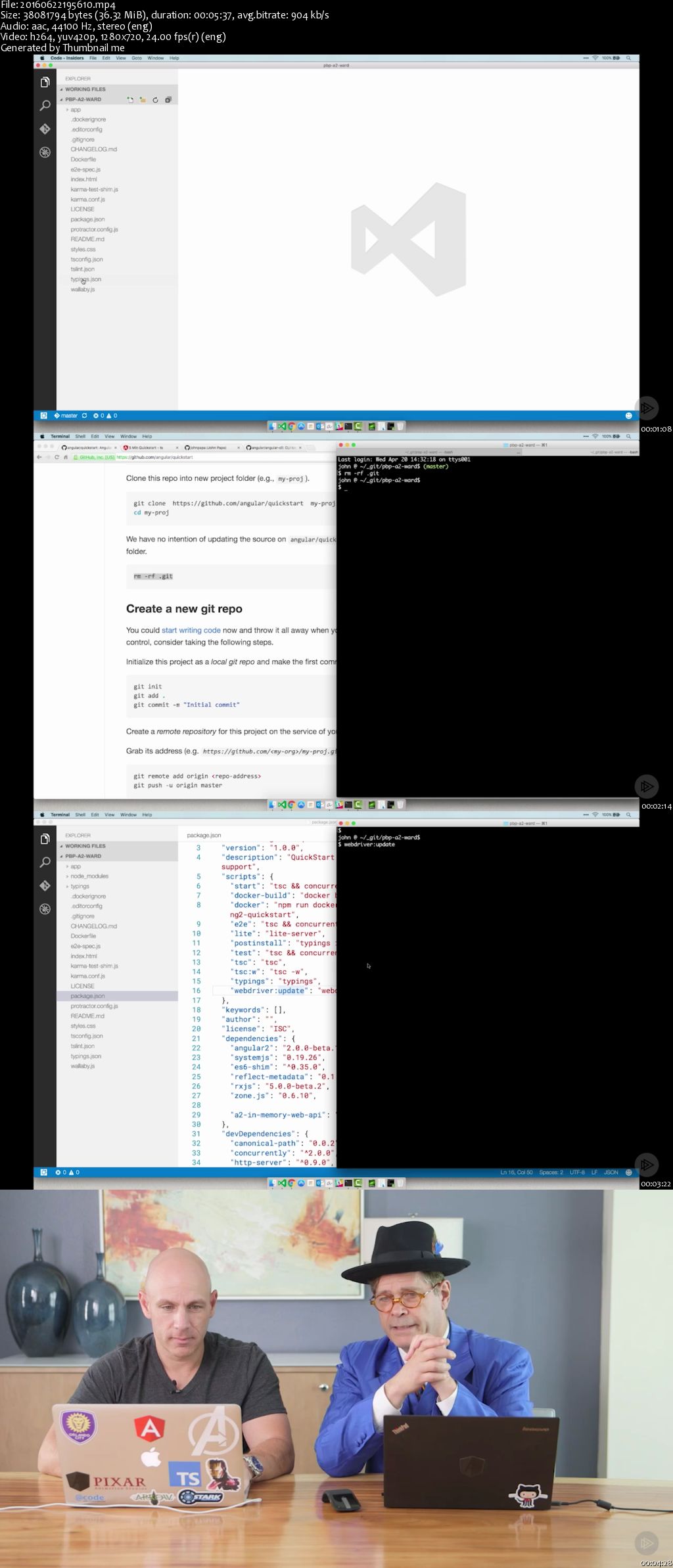Click the browser Reload icon in GitHub frame

coord(57,457)
